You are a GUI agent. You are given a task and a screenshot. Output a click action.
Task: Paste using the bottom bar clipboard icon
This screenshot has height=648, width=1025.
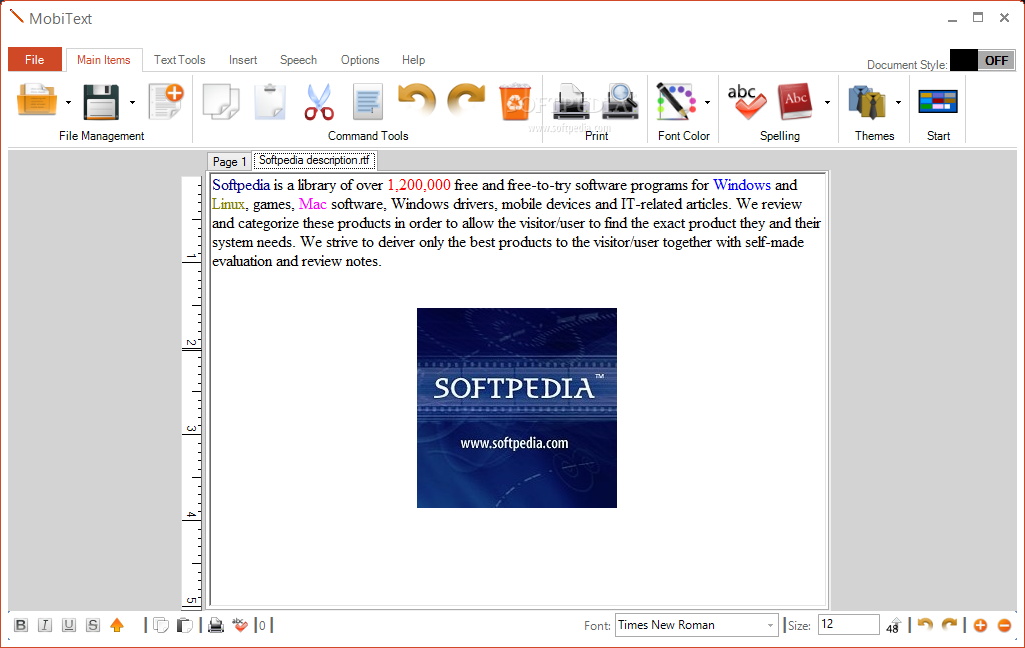[185, 626]
